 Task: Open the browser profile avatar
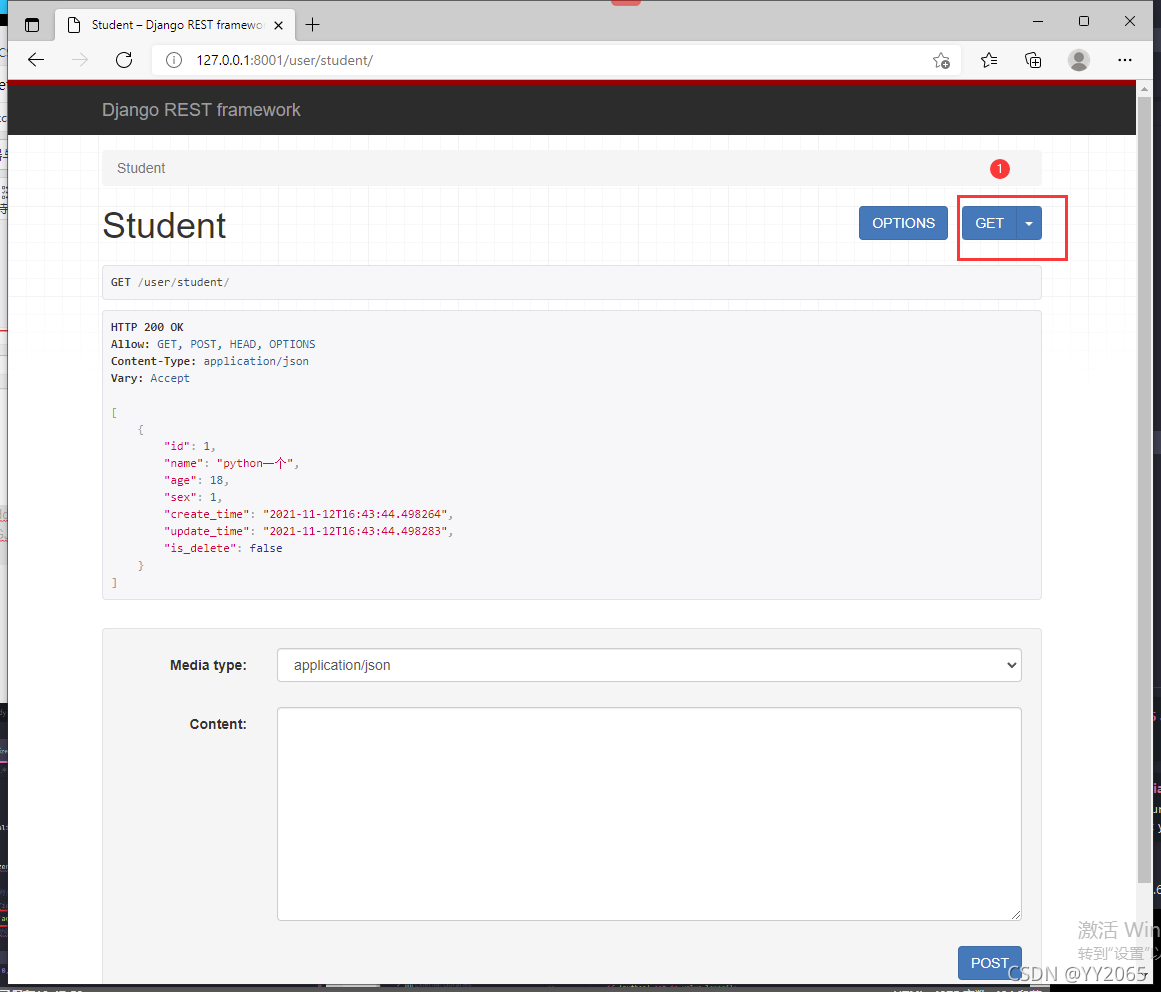coord(1079,61)
